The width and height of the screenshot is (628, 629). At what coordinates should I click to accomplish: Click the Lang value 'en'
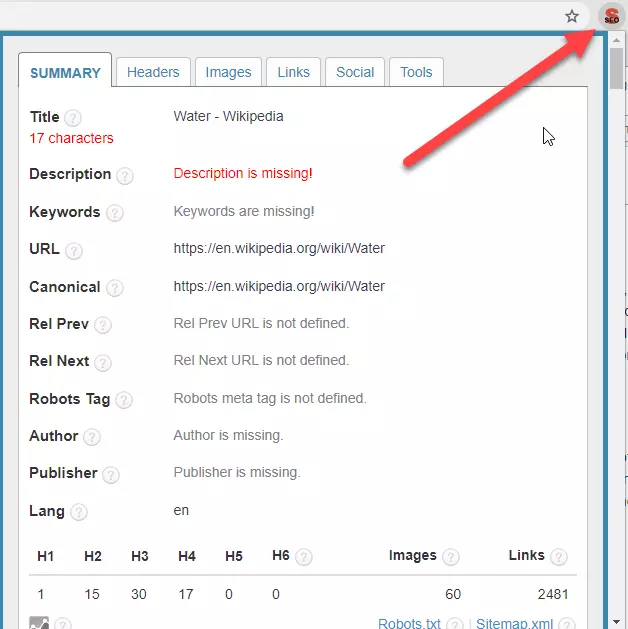point(181,511)
